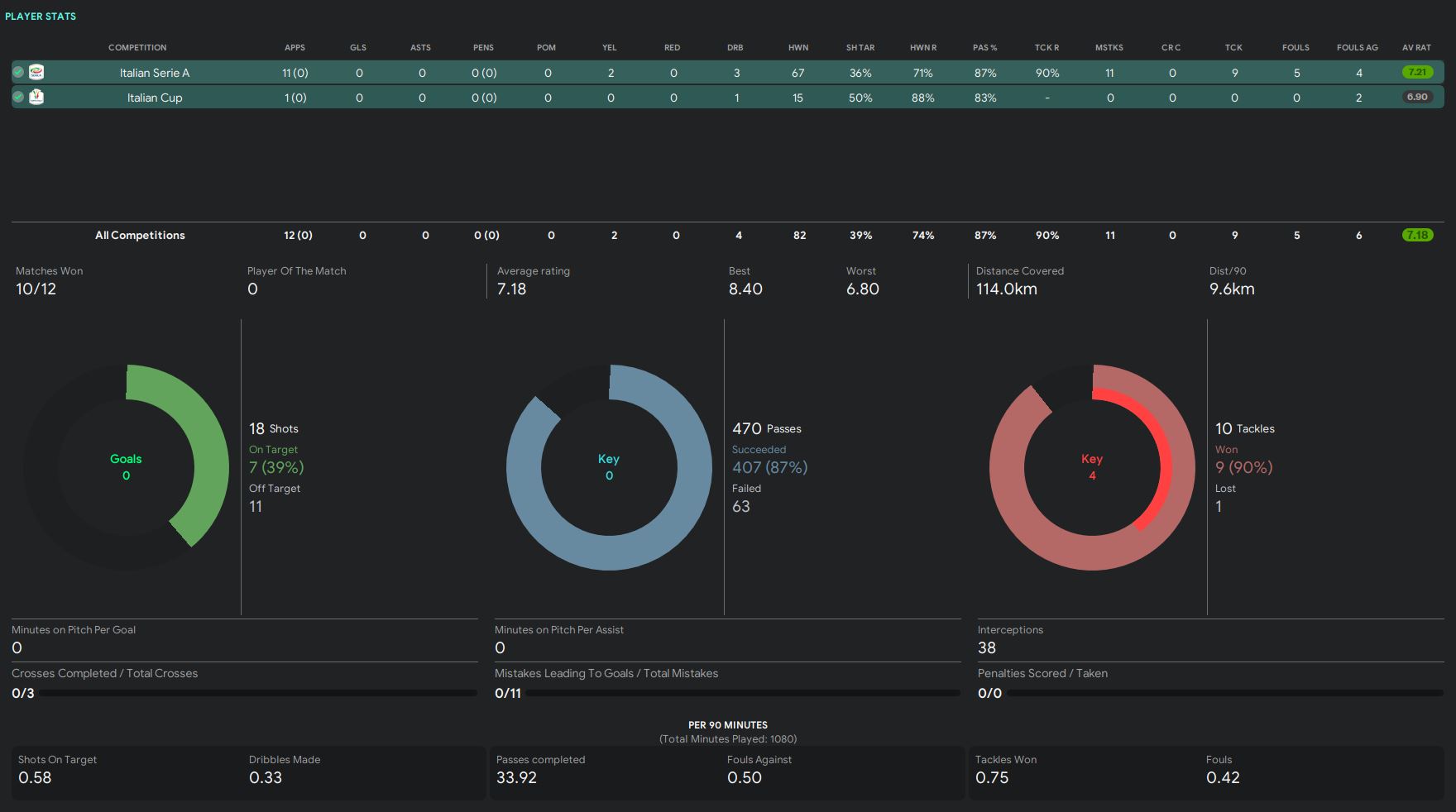Image resolution: width=1456 pixels, height=812 pixels.
Task: Click the 6.90 average rating badge
Action: pyautogui.click(x=1417, y=98)
